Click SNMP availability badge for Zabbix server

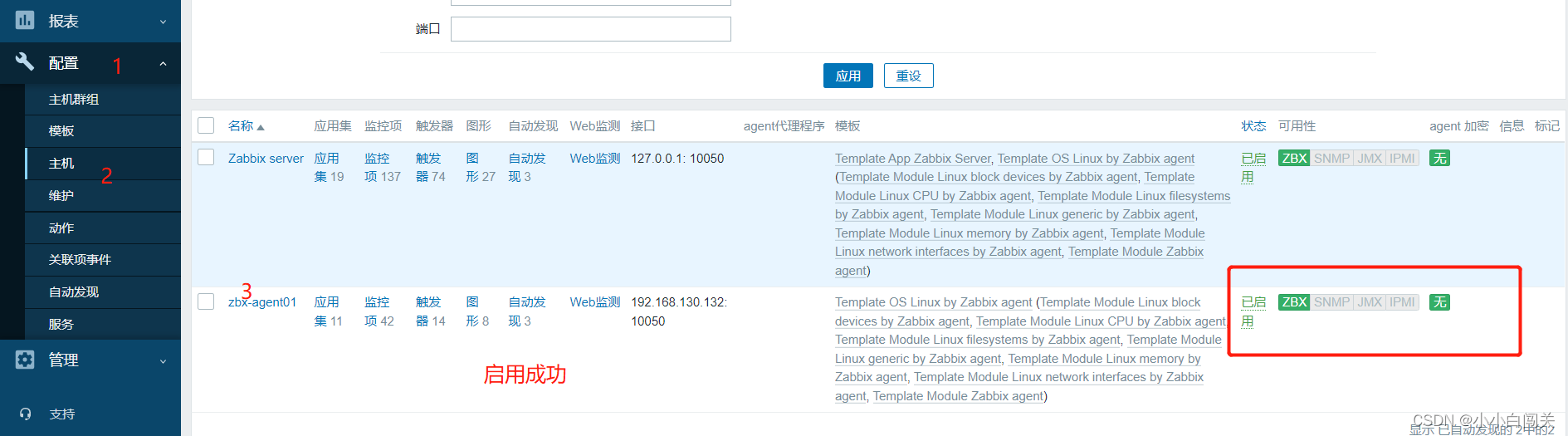click(x=1331, y=158)
